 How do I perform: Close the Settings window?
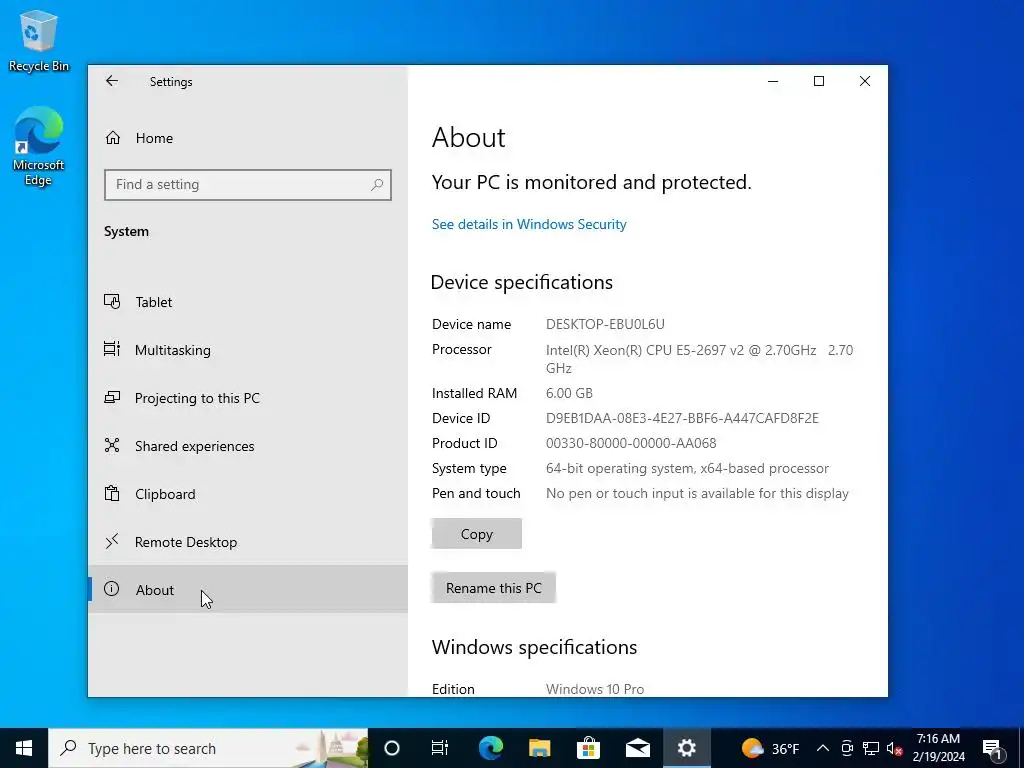coord(865,81)
